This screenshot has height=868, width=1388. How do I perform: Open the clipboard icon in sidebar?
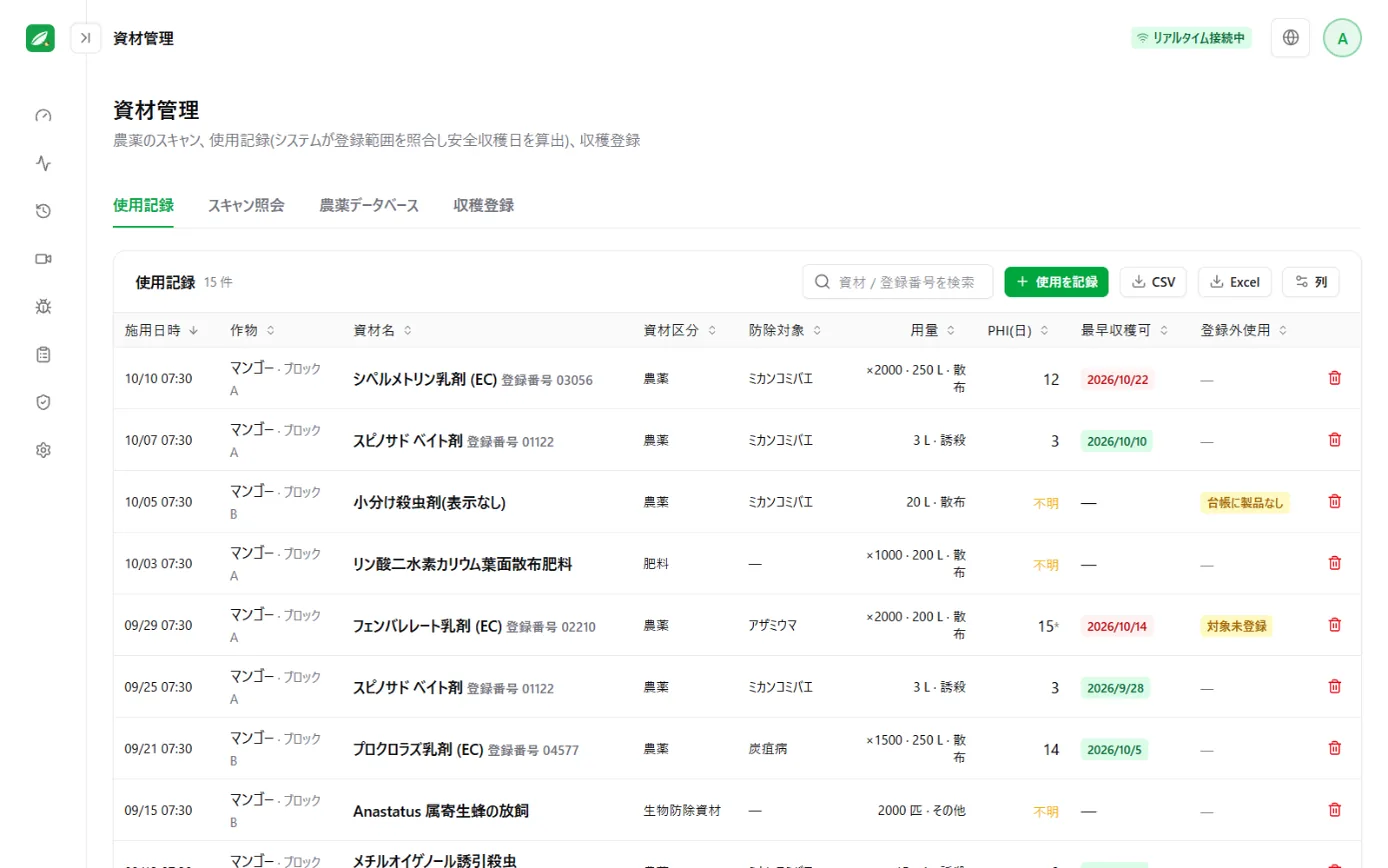[x=43, y=354]
